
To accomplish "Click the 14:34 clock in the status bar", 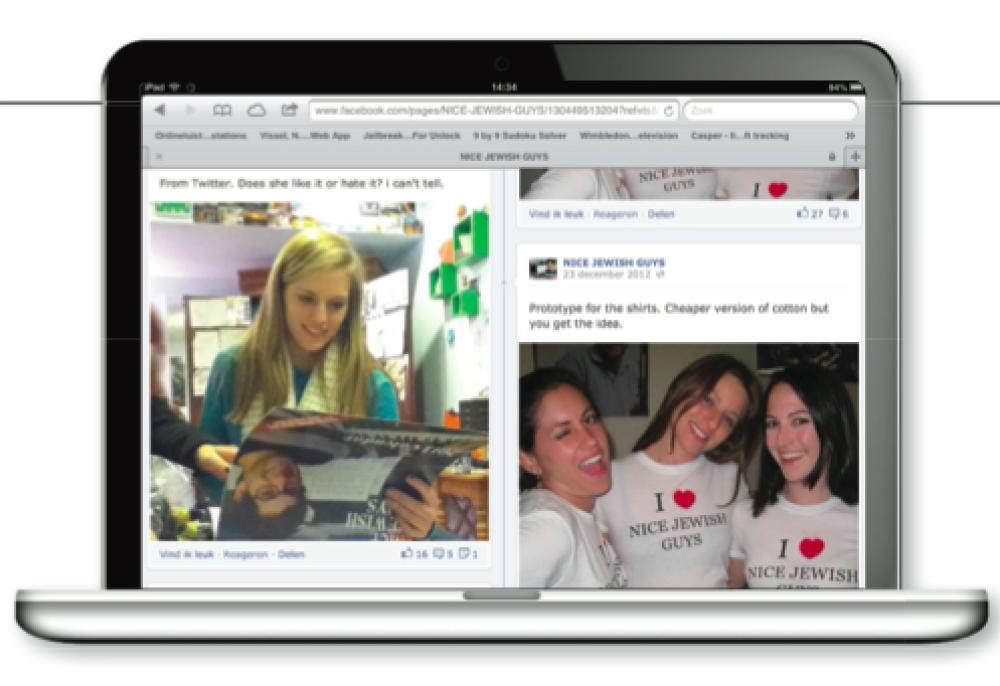I will pos(504,87).
